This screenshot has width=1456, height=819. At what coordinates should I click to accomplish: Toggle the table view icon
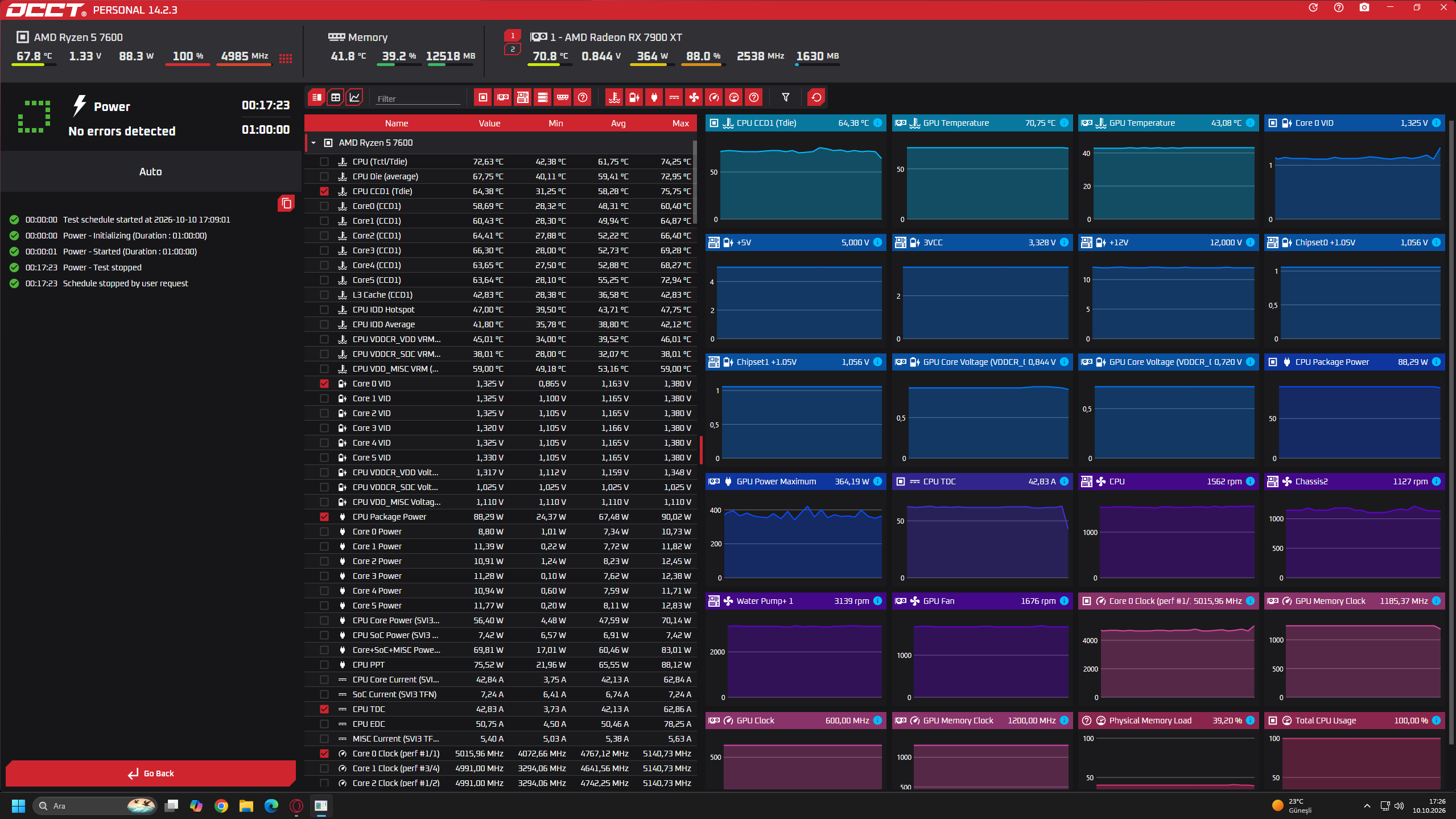336,97
